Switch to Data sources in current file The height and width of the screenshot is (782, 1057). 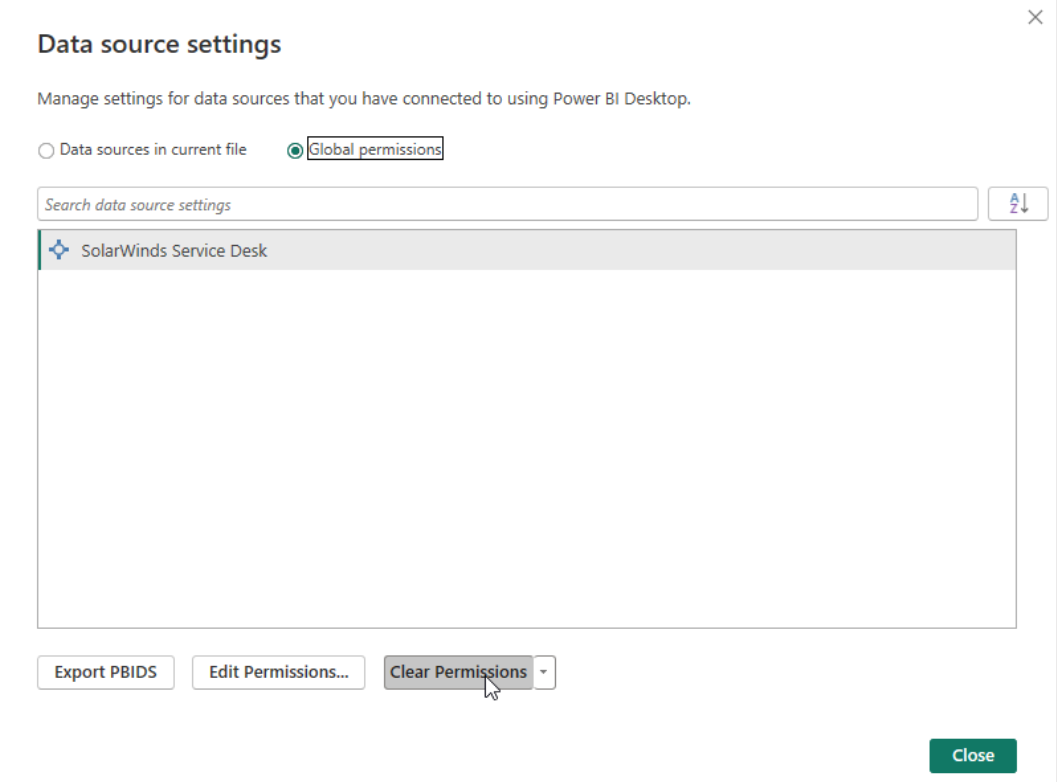(x=45, y=149)
